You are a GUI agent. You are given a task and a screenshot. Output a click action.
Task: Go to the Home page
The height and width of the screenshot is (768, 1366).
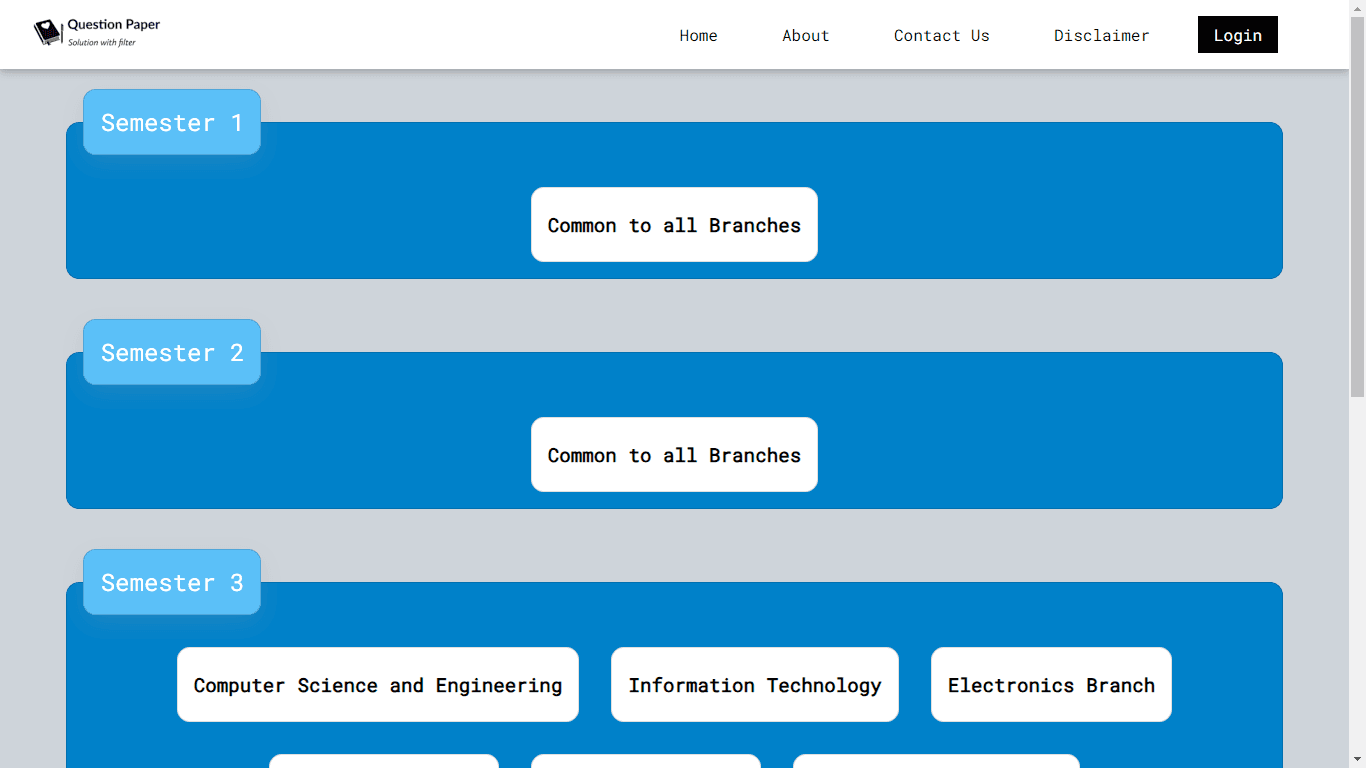pos(698,35)
